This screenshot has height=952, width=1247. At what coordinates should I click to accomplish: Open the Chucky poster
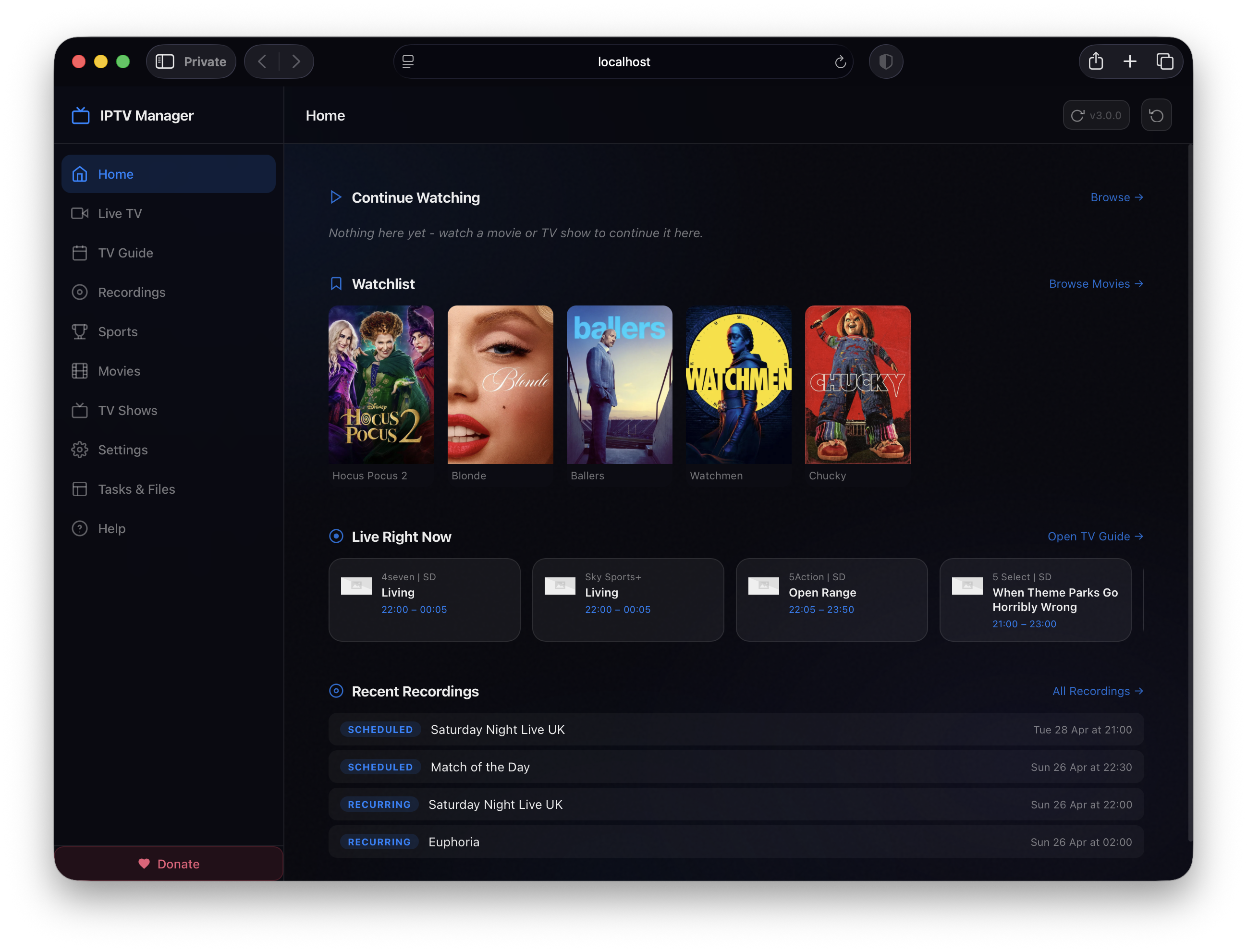point(858,385)
